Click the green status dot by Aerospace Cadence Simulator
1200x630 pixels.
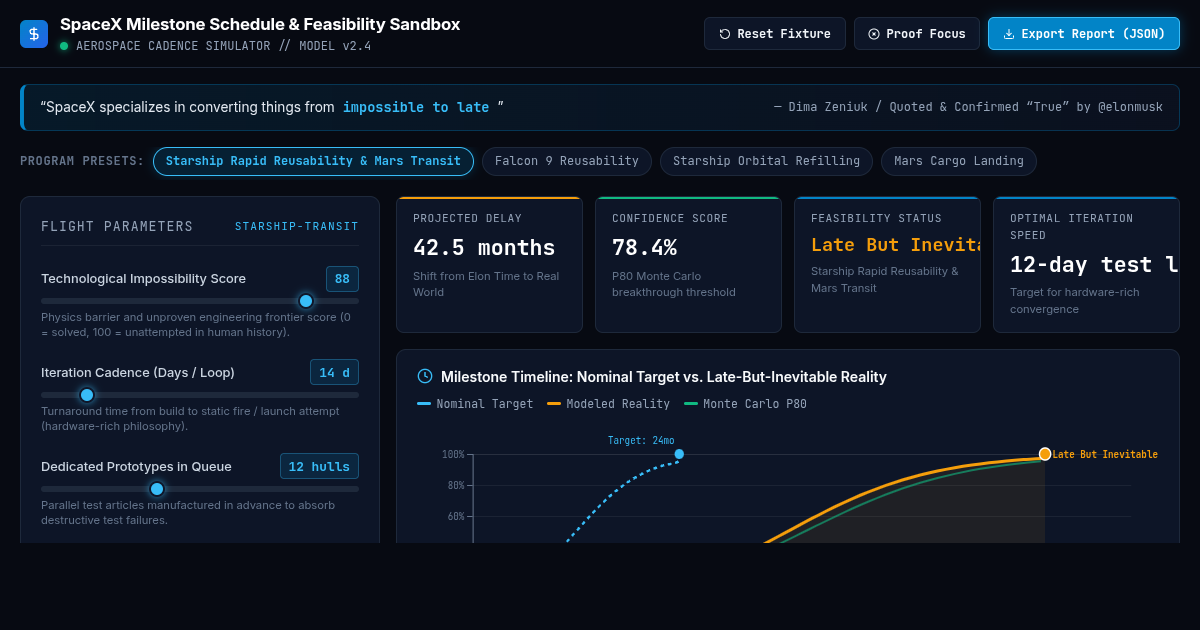[64, 46]
